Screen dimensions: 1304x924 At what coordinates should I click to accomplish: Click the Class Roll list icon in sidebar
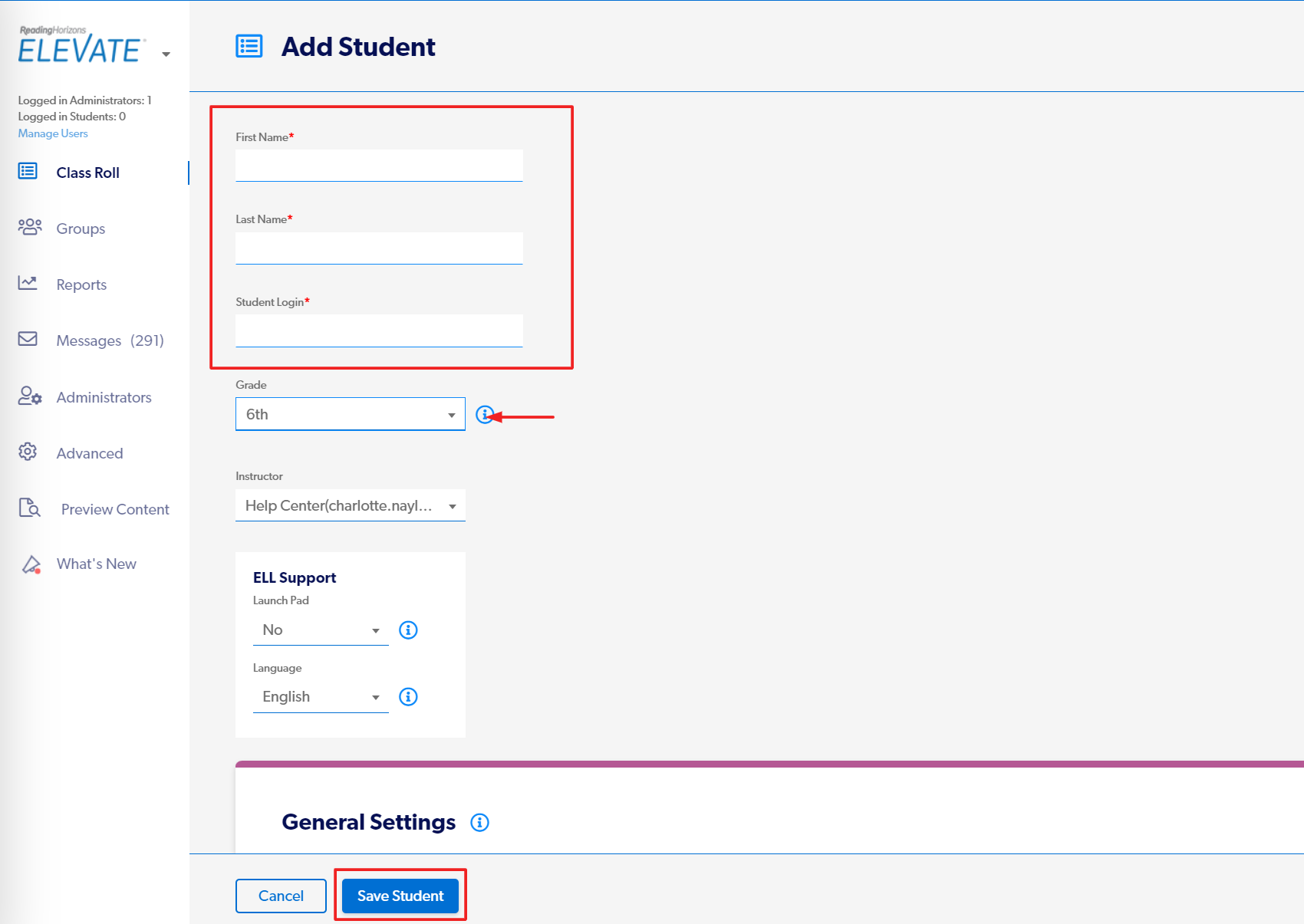[x=28, y=171]
